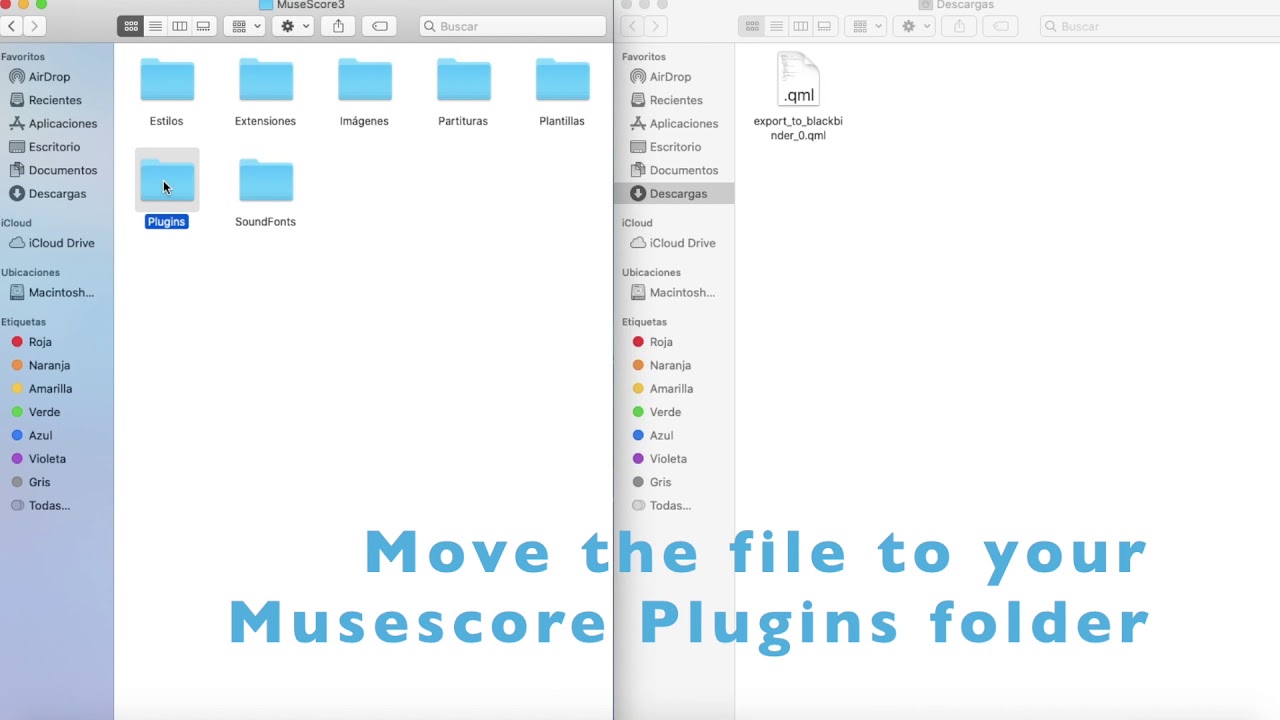Image resolution: width=1280 pixels, height=720 pixels.
Task: Click edit tags button in MuseScore3 window
Action: (x=380, y=26)
